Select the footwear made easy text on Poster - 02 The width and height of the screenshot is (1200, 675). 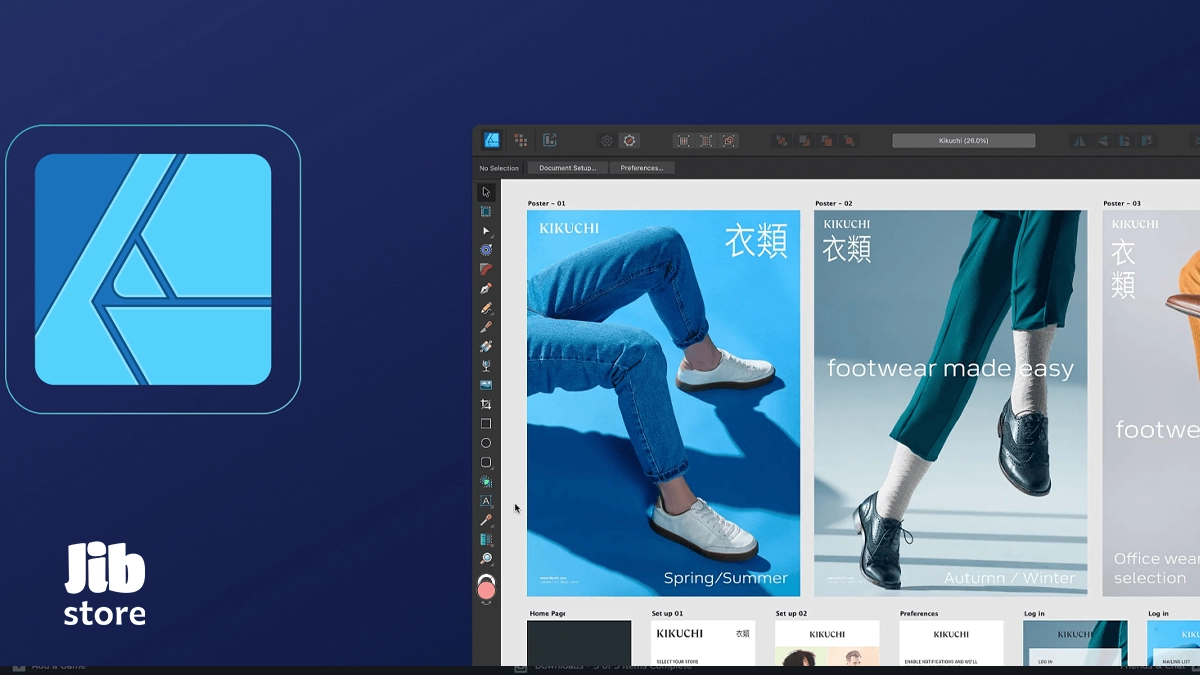[950, 369]
